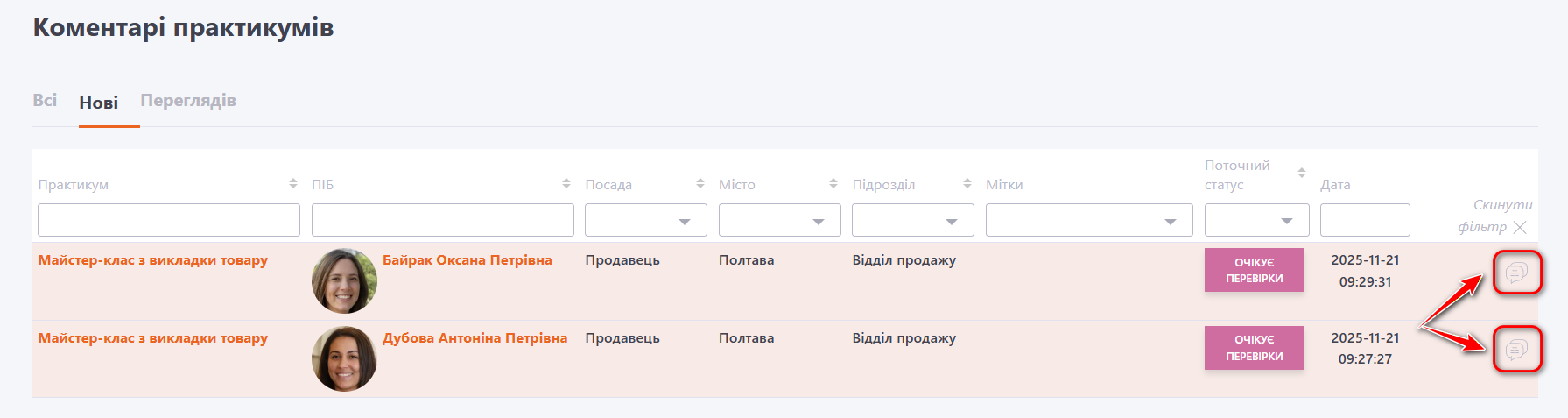Click the Очікує перевірки status in first row

tap(1254, 270)
